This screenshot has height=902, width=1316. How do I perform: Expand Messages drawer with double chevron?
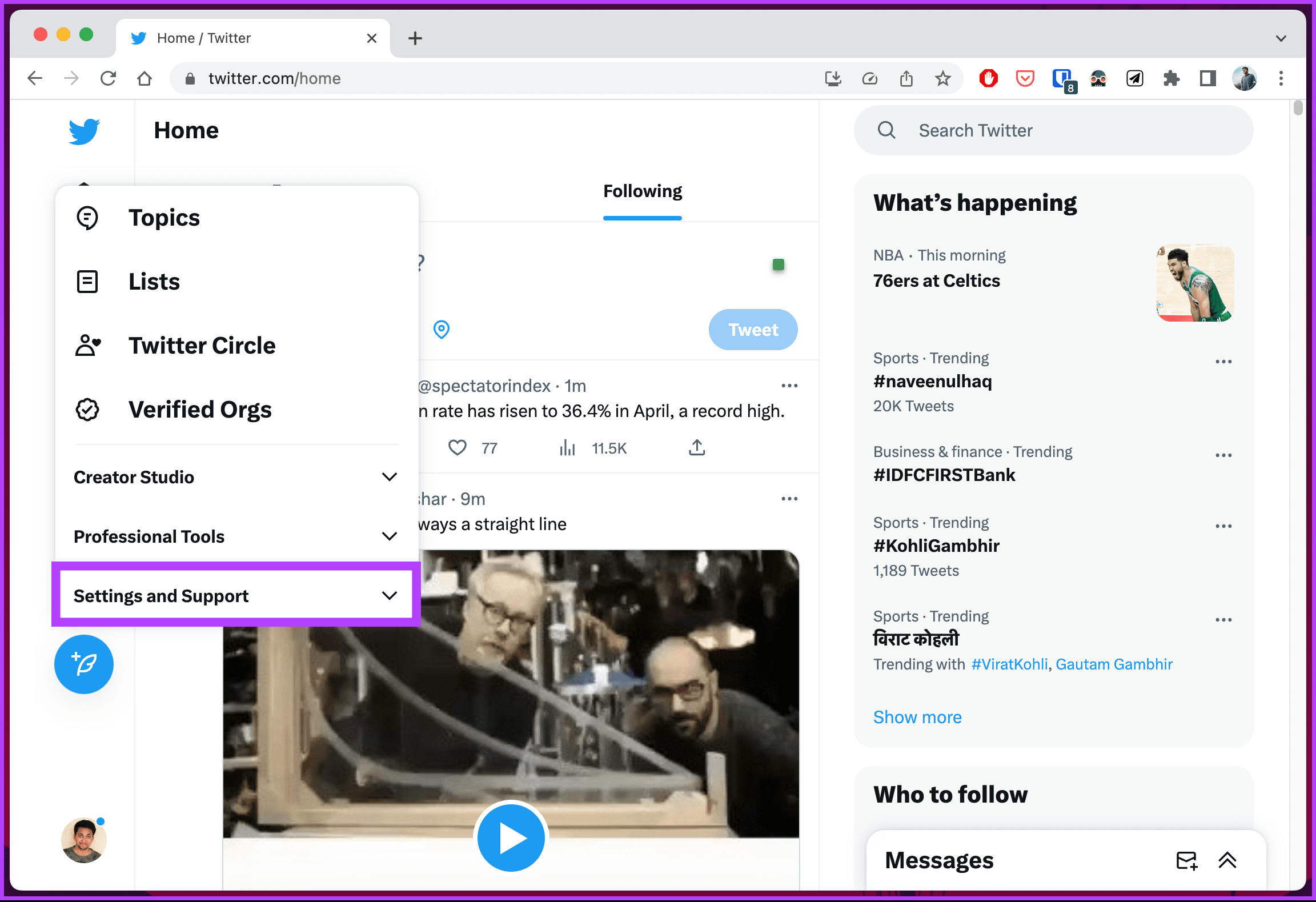point(1227,860)
